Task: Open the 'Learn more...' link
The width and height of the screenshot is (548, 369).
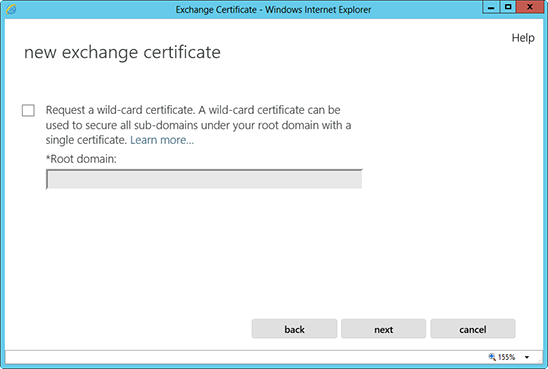Action: [x=162, y=140]
